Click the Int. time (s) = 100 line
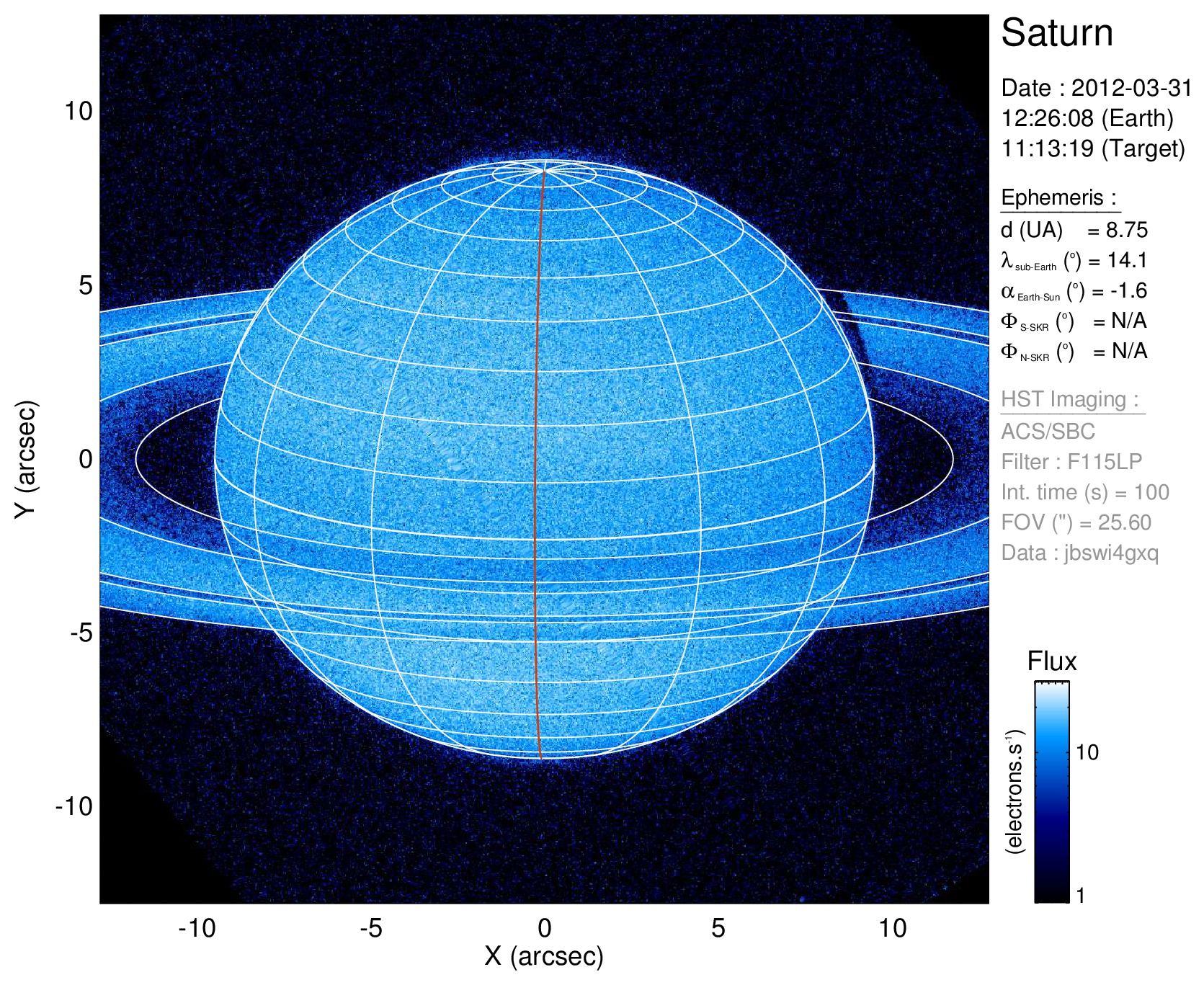 pos(1084,492)
